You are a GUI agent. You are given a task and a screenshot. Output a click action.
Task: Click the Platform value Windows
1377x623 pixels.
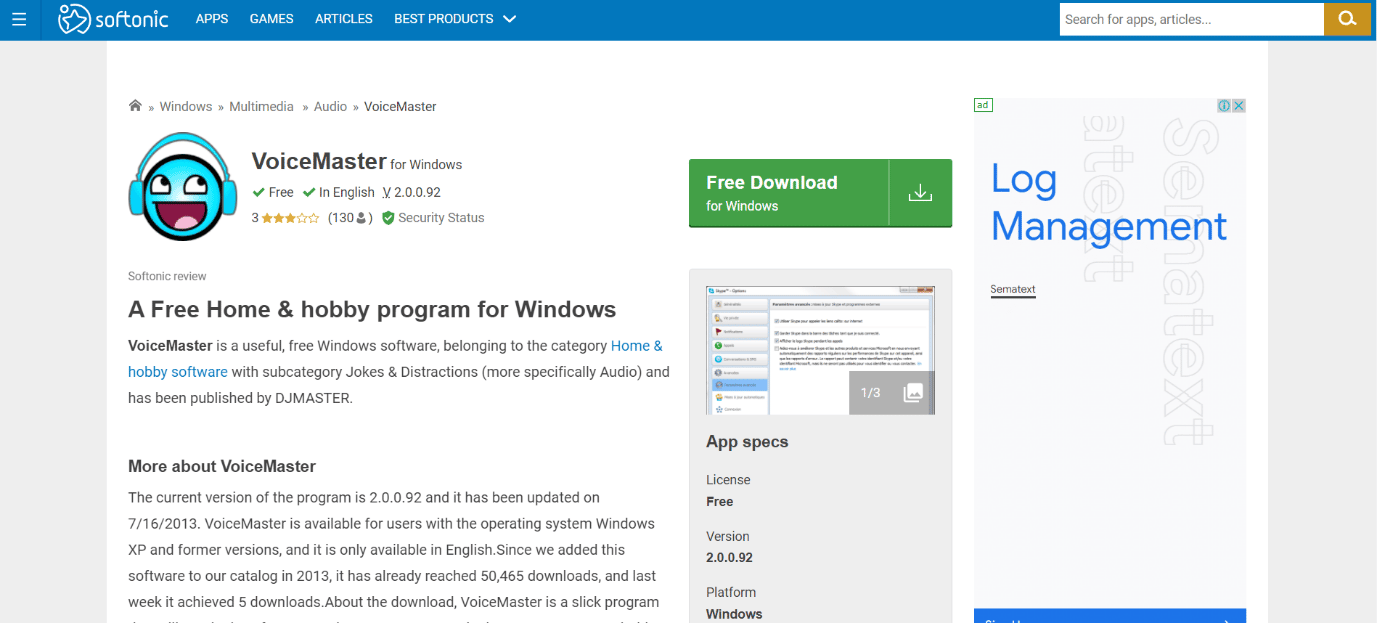point(734,614)
